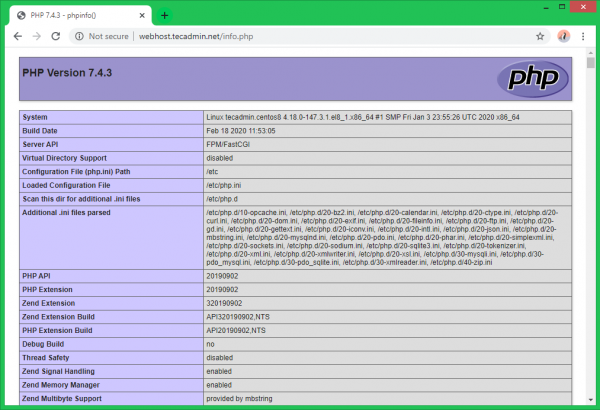Click the browser Forward arrow
This screenshot has height=410, width=600.
[37, 36]
